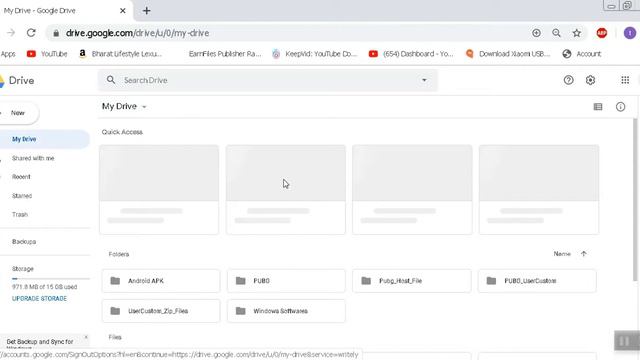Open Storage in sidebar
640x360 pixels.
click(23, 269)
